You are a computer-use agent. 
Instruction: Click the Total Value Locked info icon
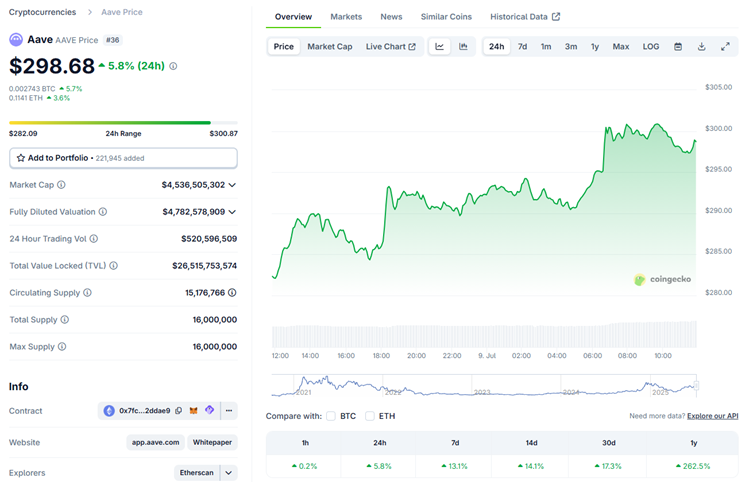113,265
